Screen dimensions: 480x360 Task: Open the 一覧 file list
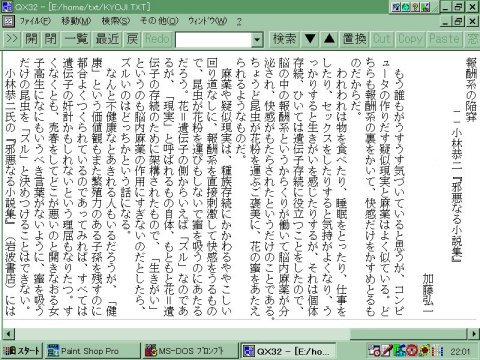(x=76, y=39)
